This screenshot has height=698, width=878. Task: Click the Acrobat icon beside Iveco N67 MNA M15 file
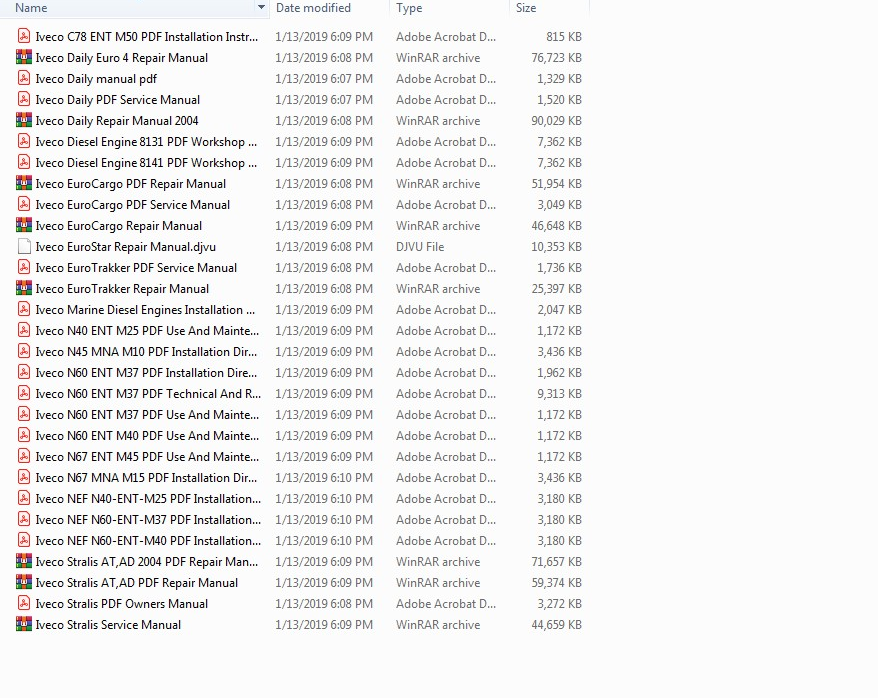coord(23,477)
